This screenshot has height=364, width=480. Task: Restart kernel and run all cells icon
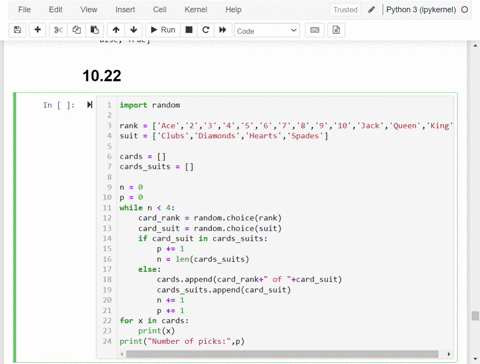pos(223,30)
